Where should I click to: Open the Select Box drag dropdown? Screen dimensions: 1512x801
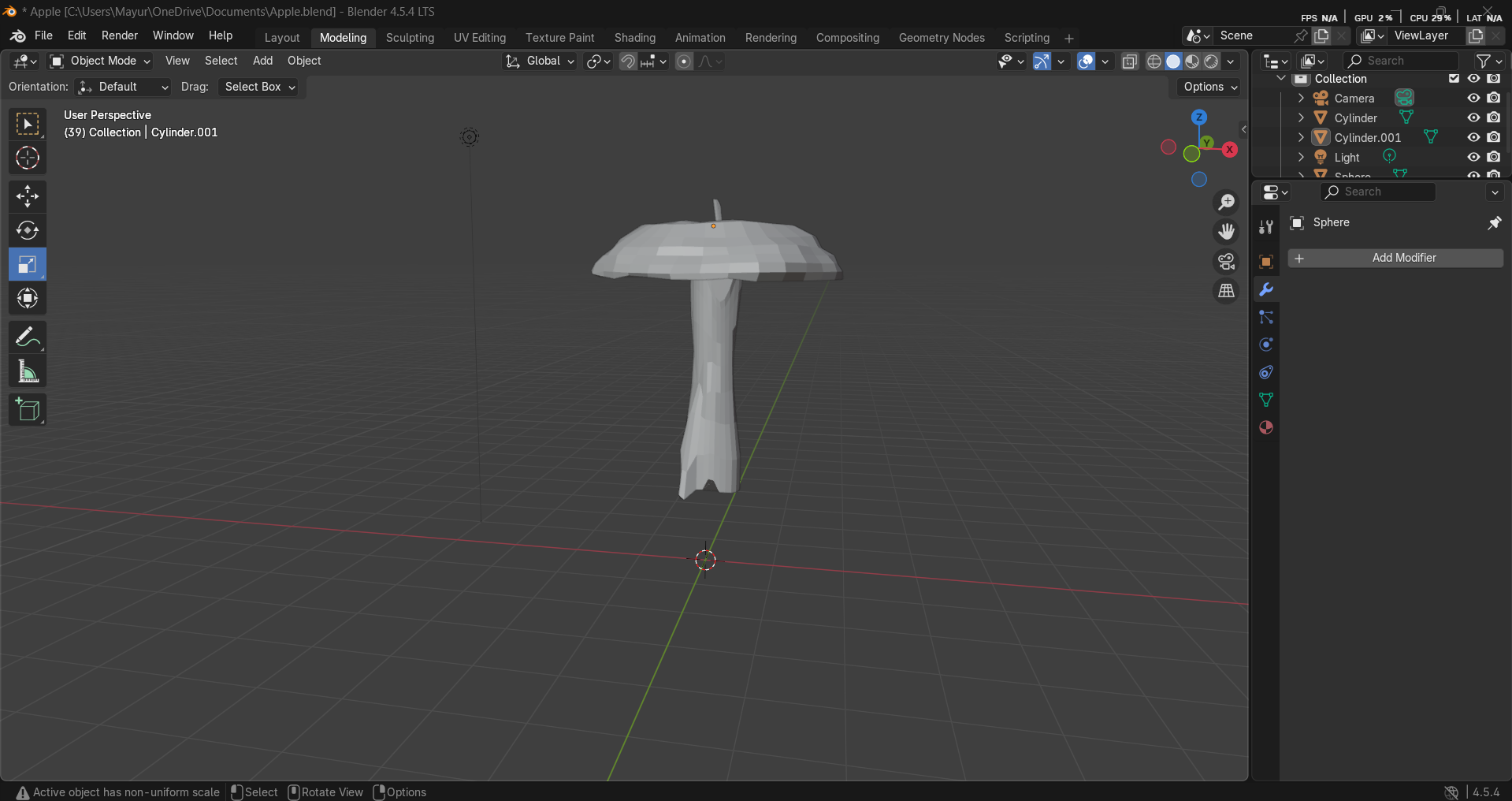pos(260,87)
